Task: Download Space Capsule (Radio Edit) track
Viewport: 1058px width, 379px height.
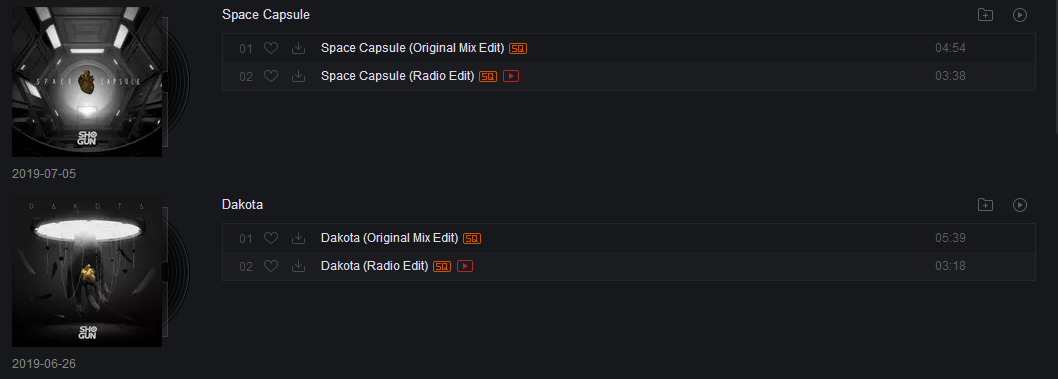Action: click(x=298, y=76)
